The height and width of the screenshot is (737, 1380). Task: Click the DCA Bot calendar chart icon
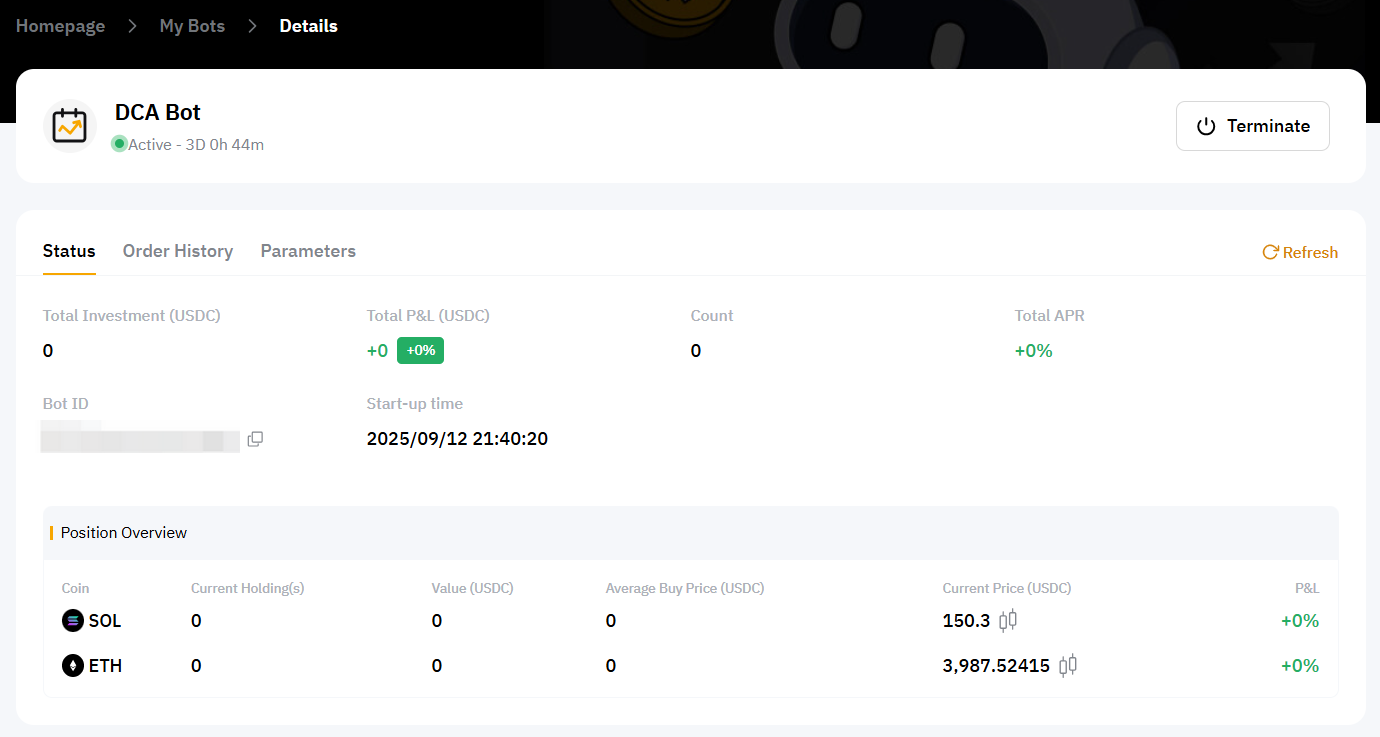[70, 126]
